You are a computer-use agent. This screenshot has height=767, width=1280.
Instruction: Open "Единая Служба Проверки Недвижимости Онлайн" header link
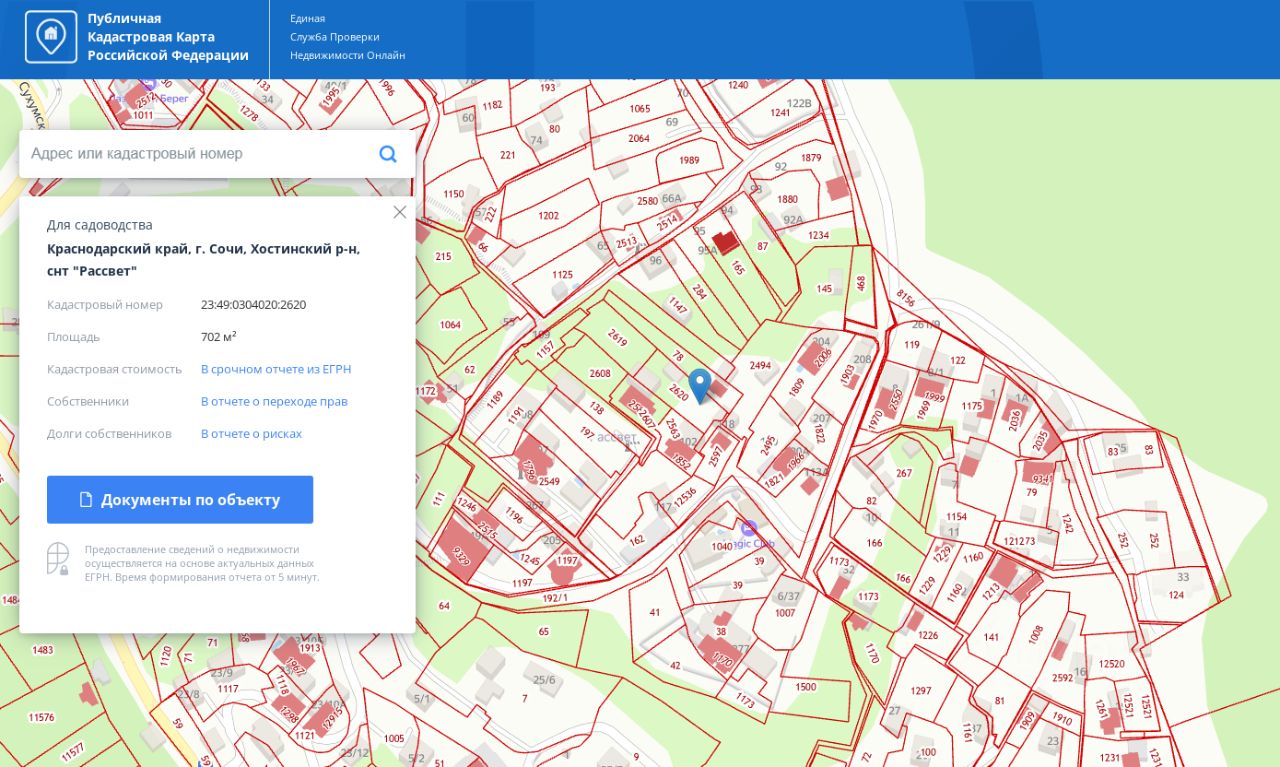point(347,37)
